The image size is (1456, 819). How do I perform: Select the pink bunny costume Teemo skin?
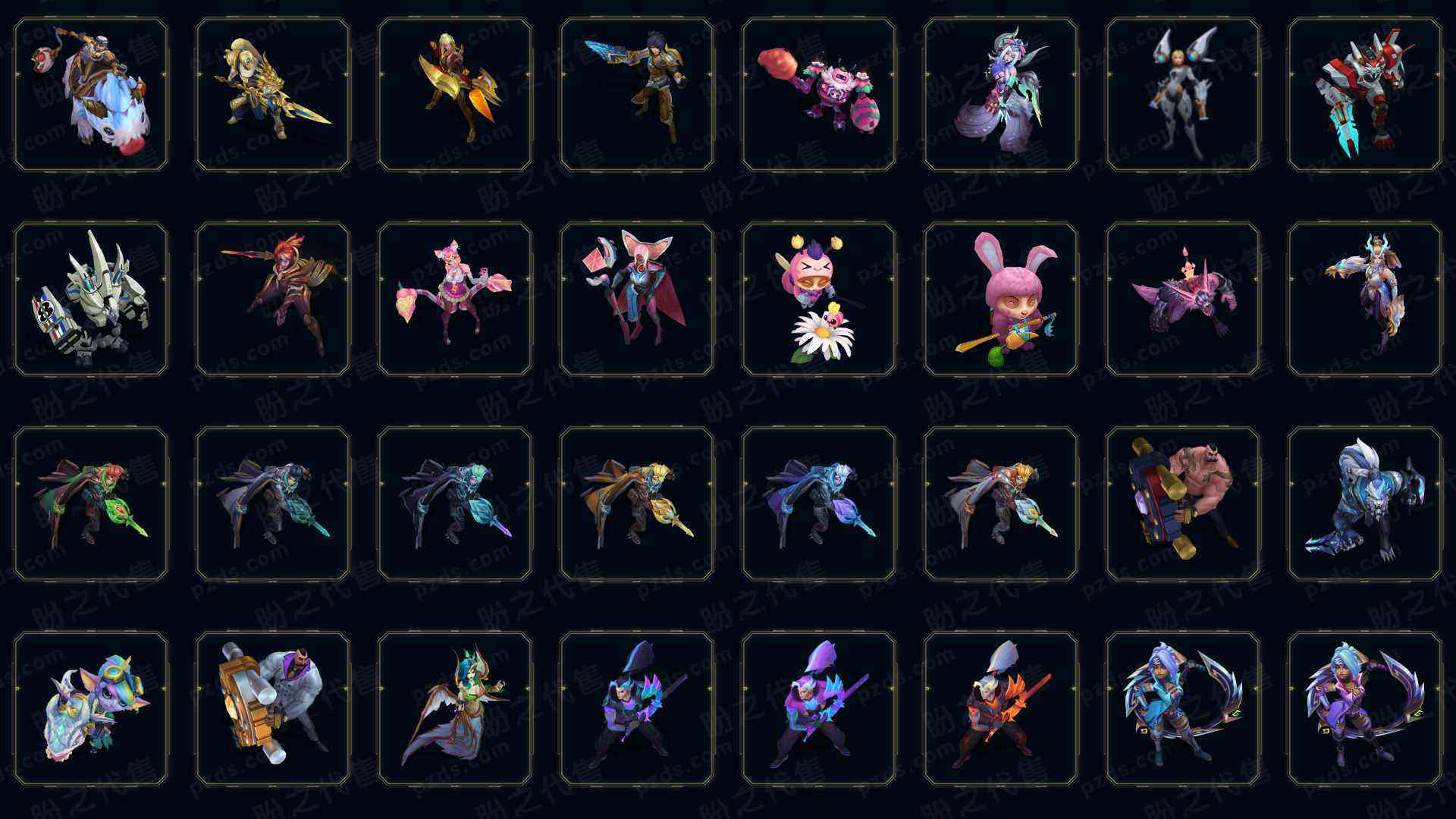[1001, 299]
